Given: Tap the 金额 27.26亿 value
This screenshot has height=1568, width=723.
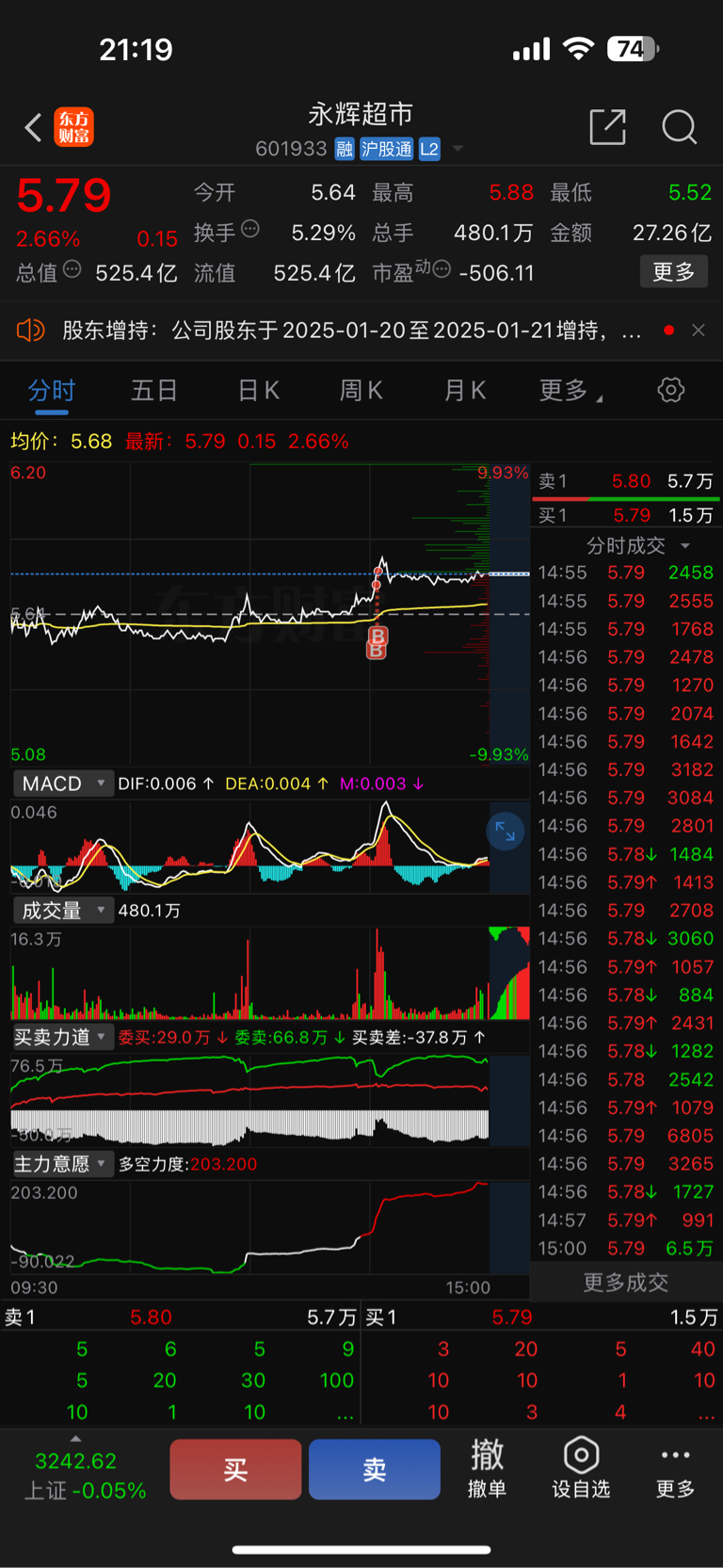Looking at the screenshot, I should (x=631, y=233).
